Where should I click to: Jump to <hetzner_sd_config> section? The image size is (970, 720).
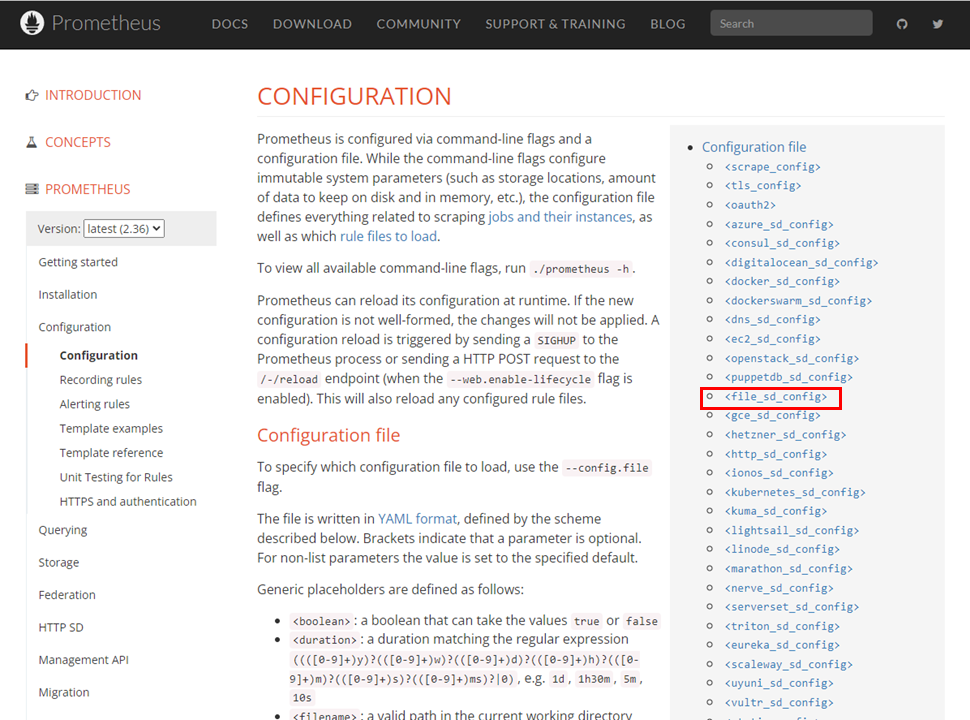pyautogui.click(x=785, y=435)
